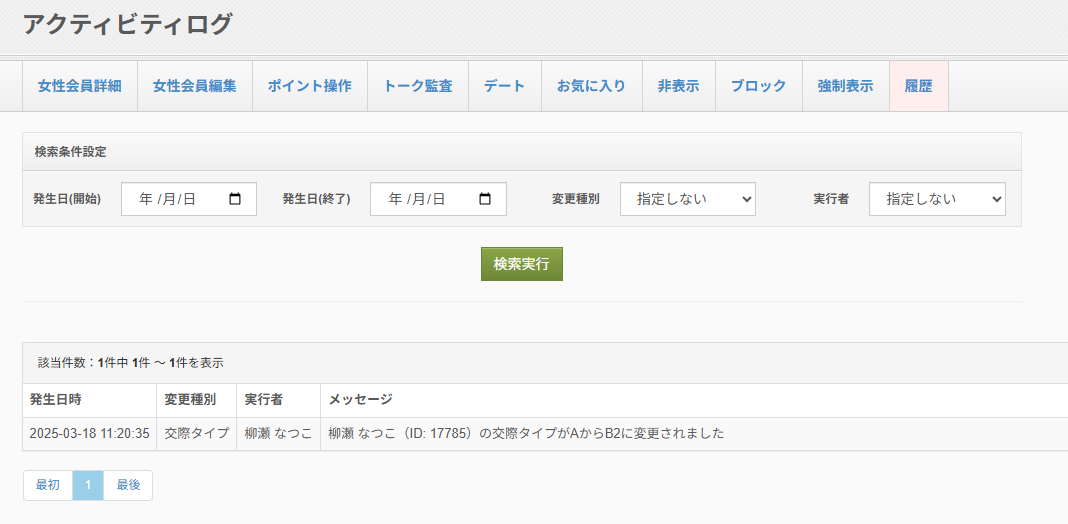Select the トーク監査 tab
This screenshot has width=1068, height=524.
point(418,86)
